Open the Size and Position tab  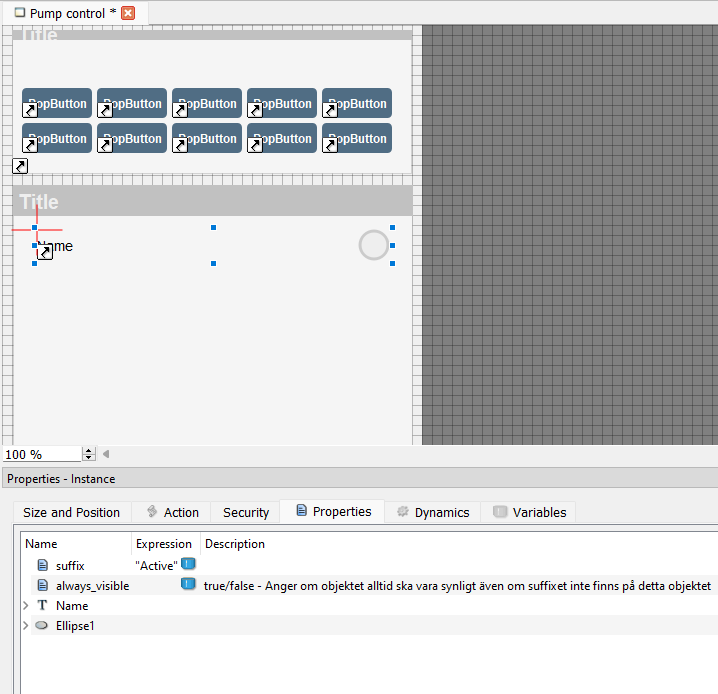pyautogui.click(x=71, y=512)
